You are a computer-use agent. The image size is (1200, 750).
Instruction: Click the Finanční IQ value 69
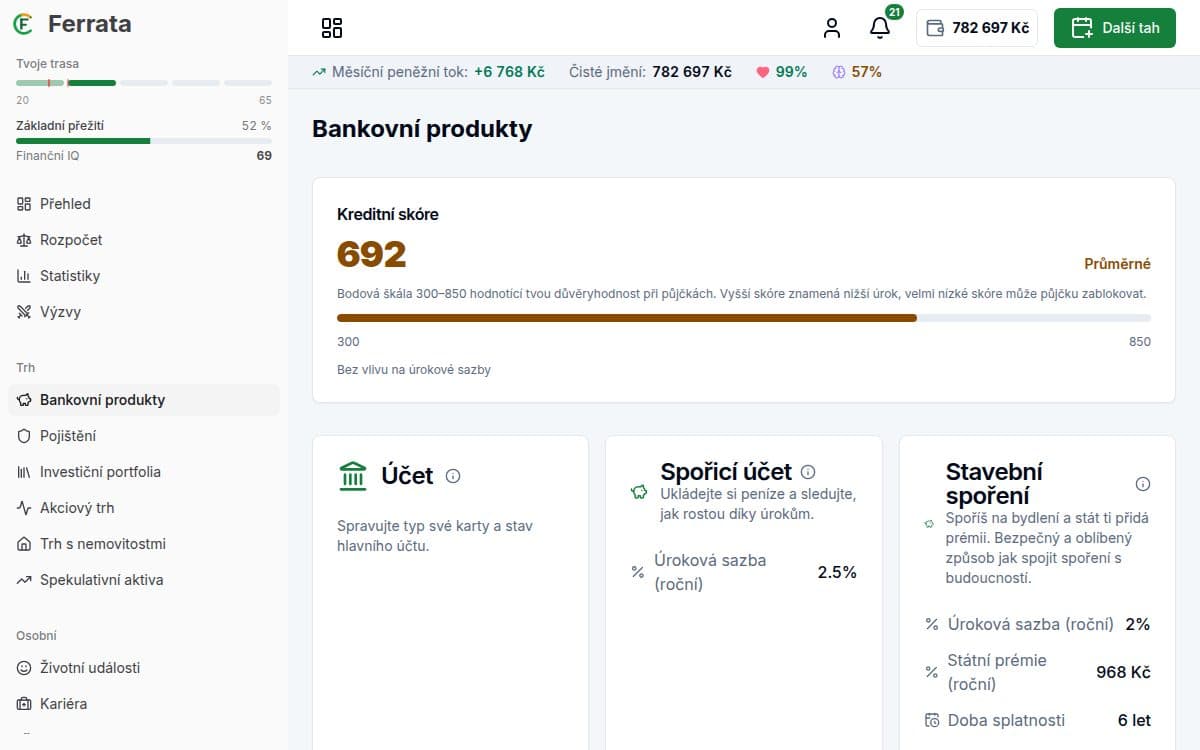coord(264,156)
